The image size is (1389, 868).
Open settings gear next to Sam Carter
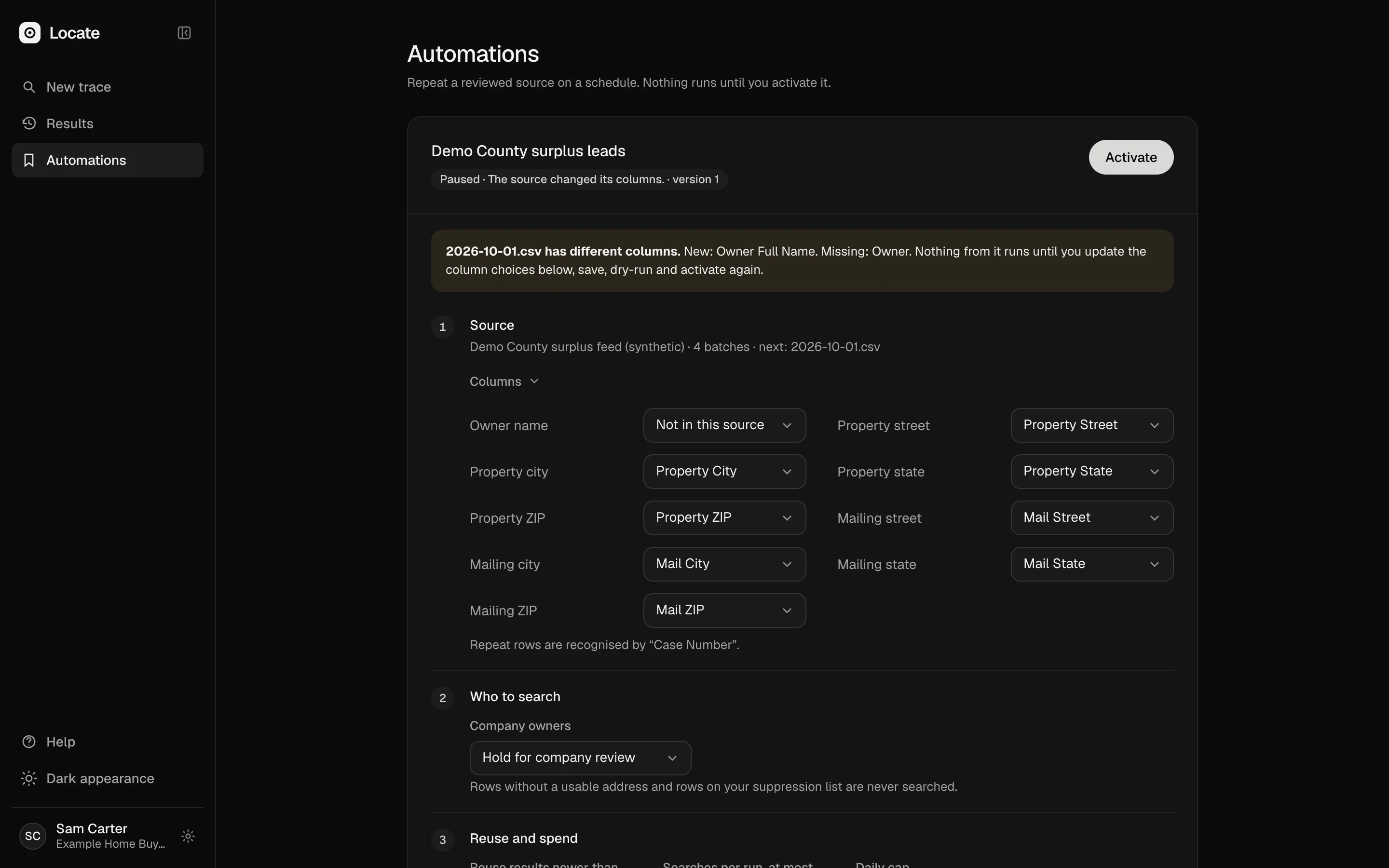pyautogui.click(x=188, y=836)
